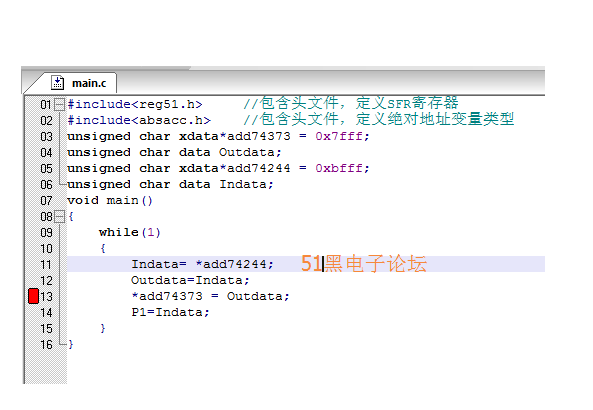Click line number 03 in the gutter
Image resolution: width=593 pixels, height=410 pixels.
point(47,137)
